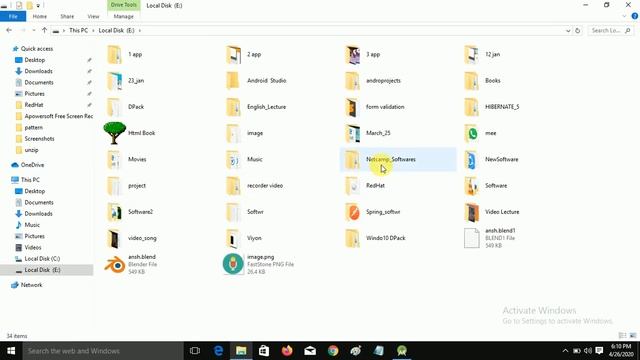Open the Windows Start menu
Image resolution: width=640 pixels, height=360 pixels.
(x=11, y=351)
